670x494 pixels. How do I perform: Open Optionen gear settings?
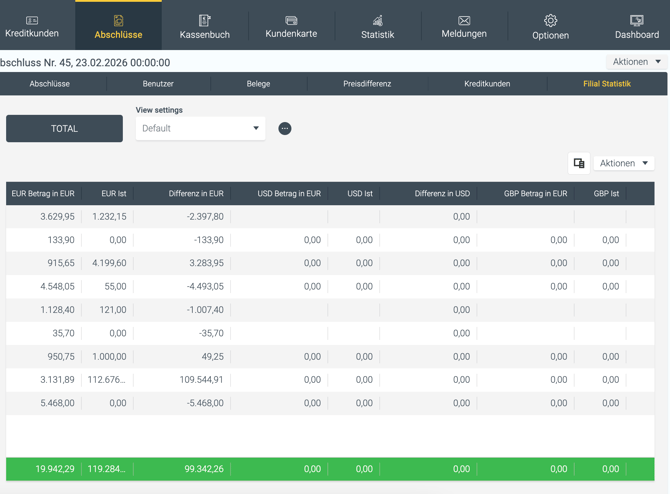[550, 21]
